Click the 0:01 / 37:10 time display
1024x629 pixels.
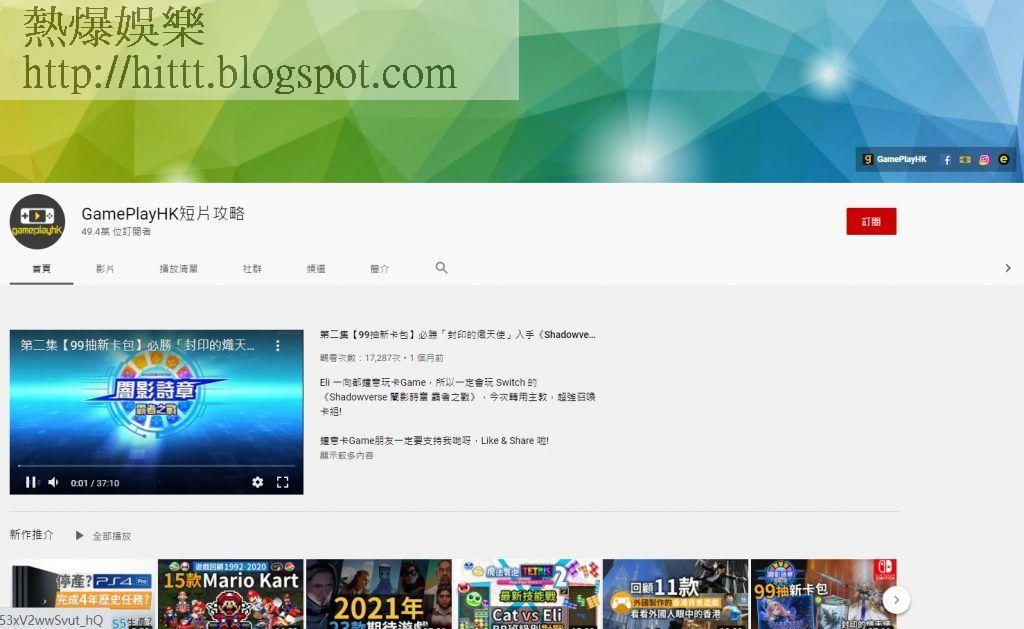pos(95,483)
